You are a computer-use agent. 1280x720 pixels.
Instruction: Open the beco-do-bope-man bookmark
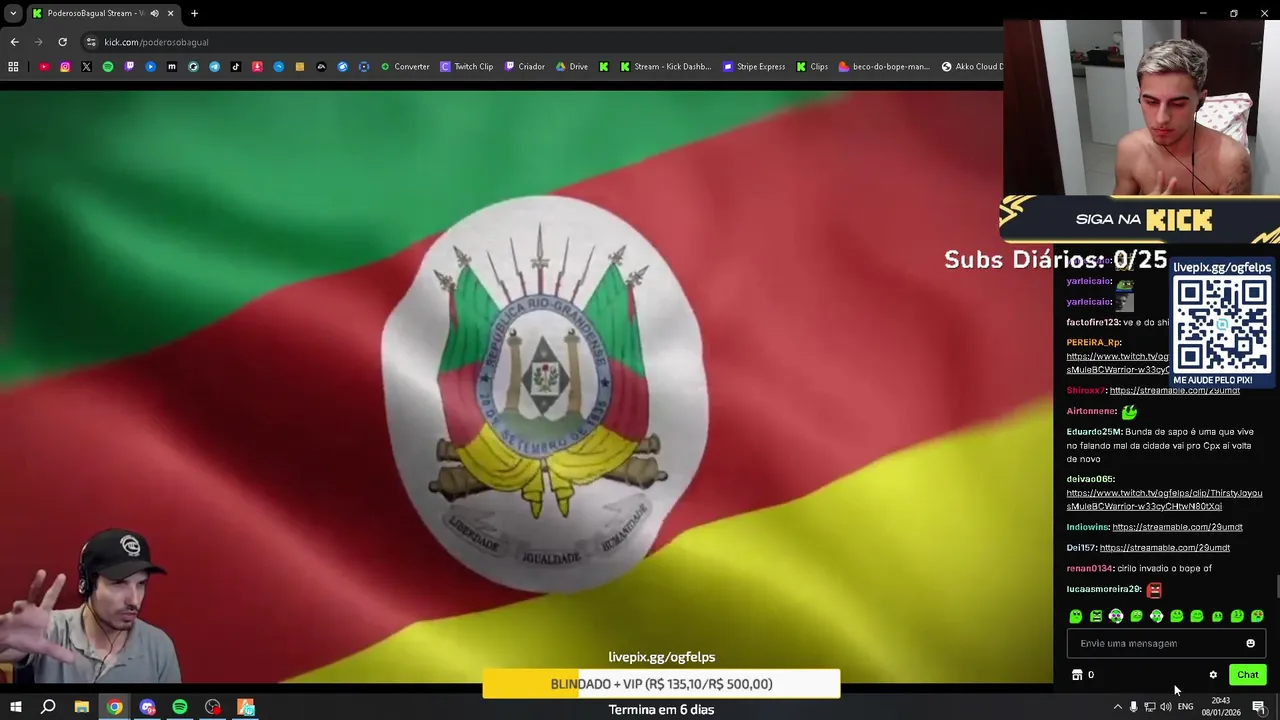point(884,67)
